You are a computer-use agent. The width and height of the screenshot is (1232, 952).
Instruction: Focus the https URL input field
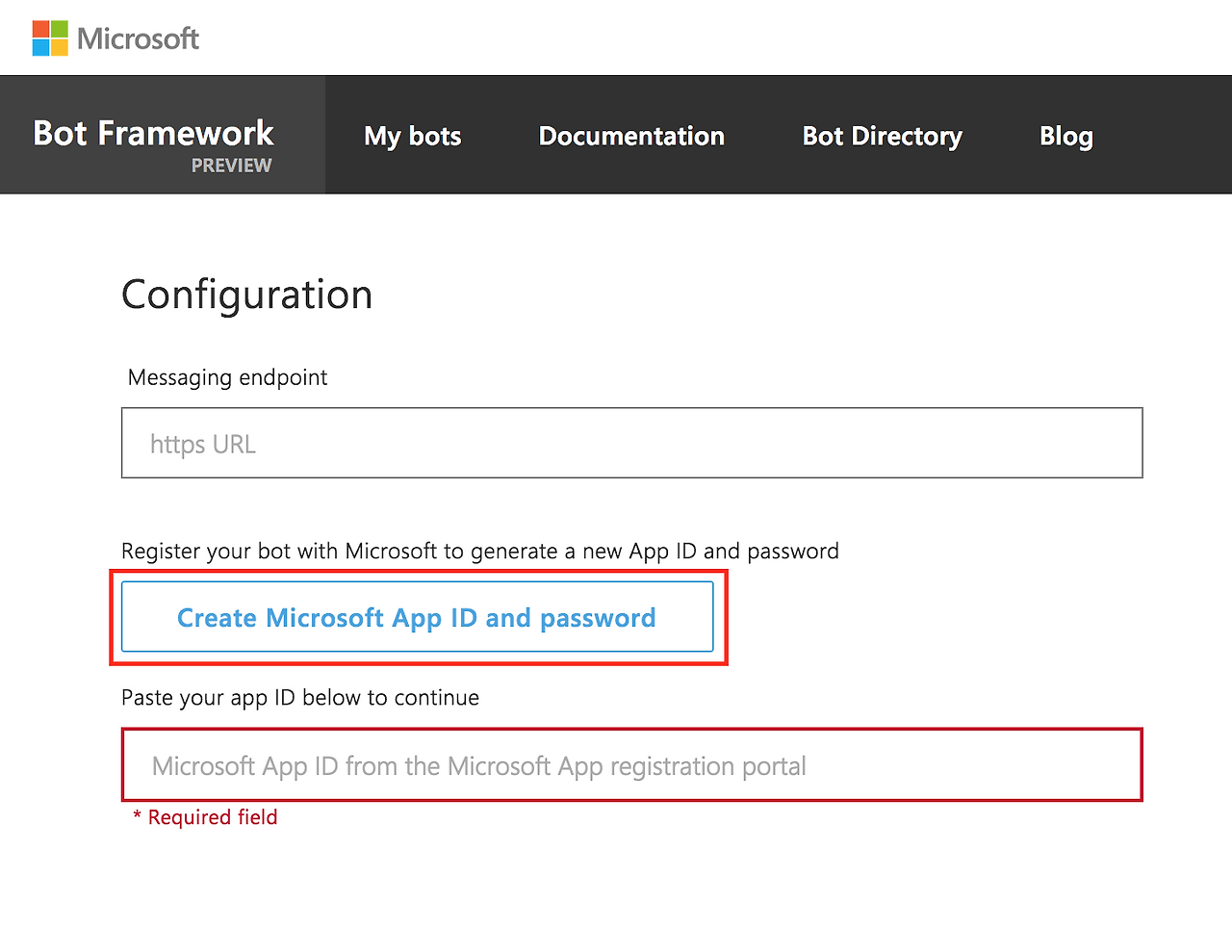point(631,443)
